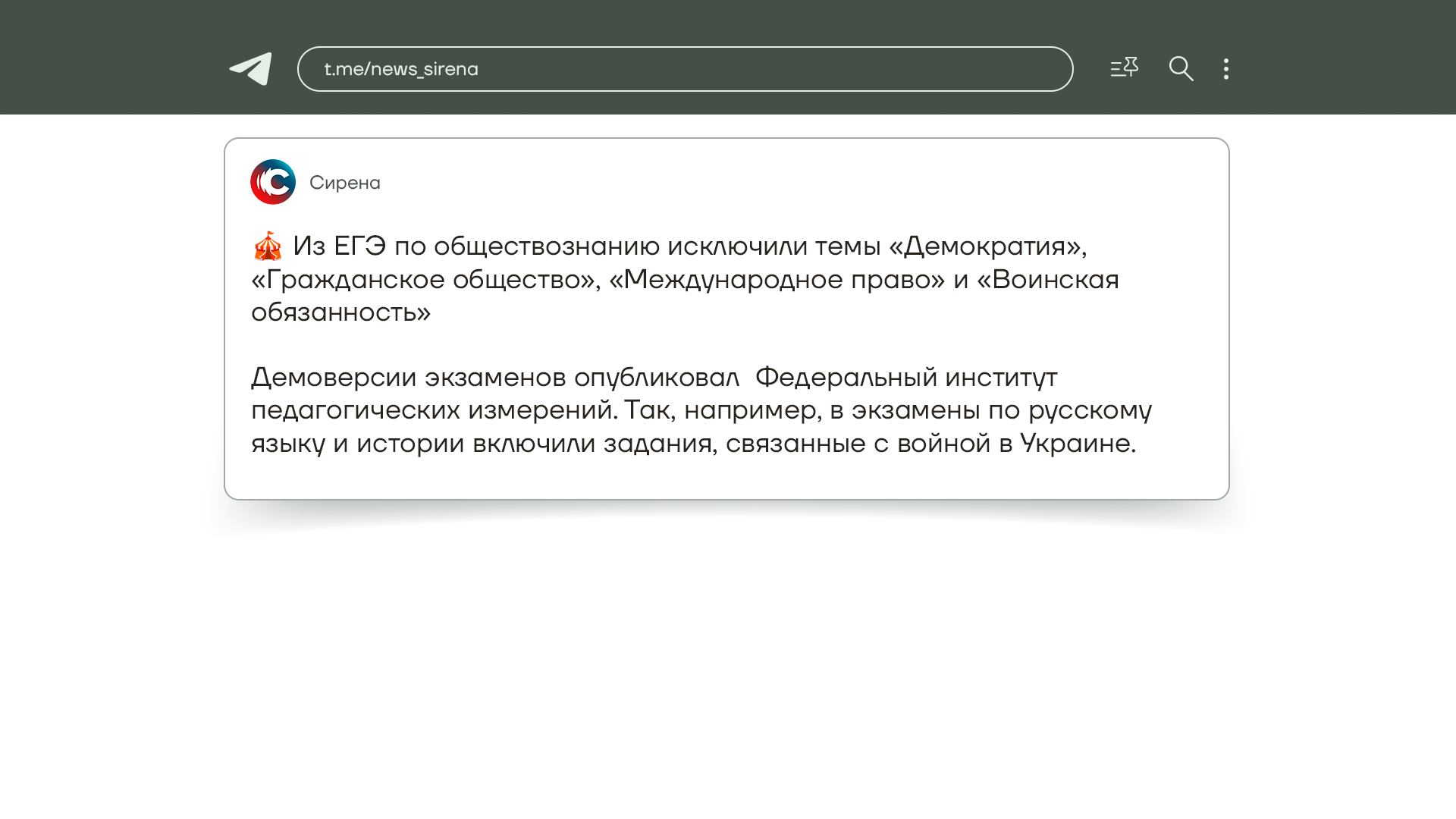
Task: Click the phrase «Гражданское общество» in the headline
Action: (x=424, y=280)
